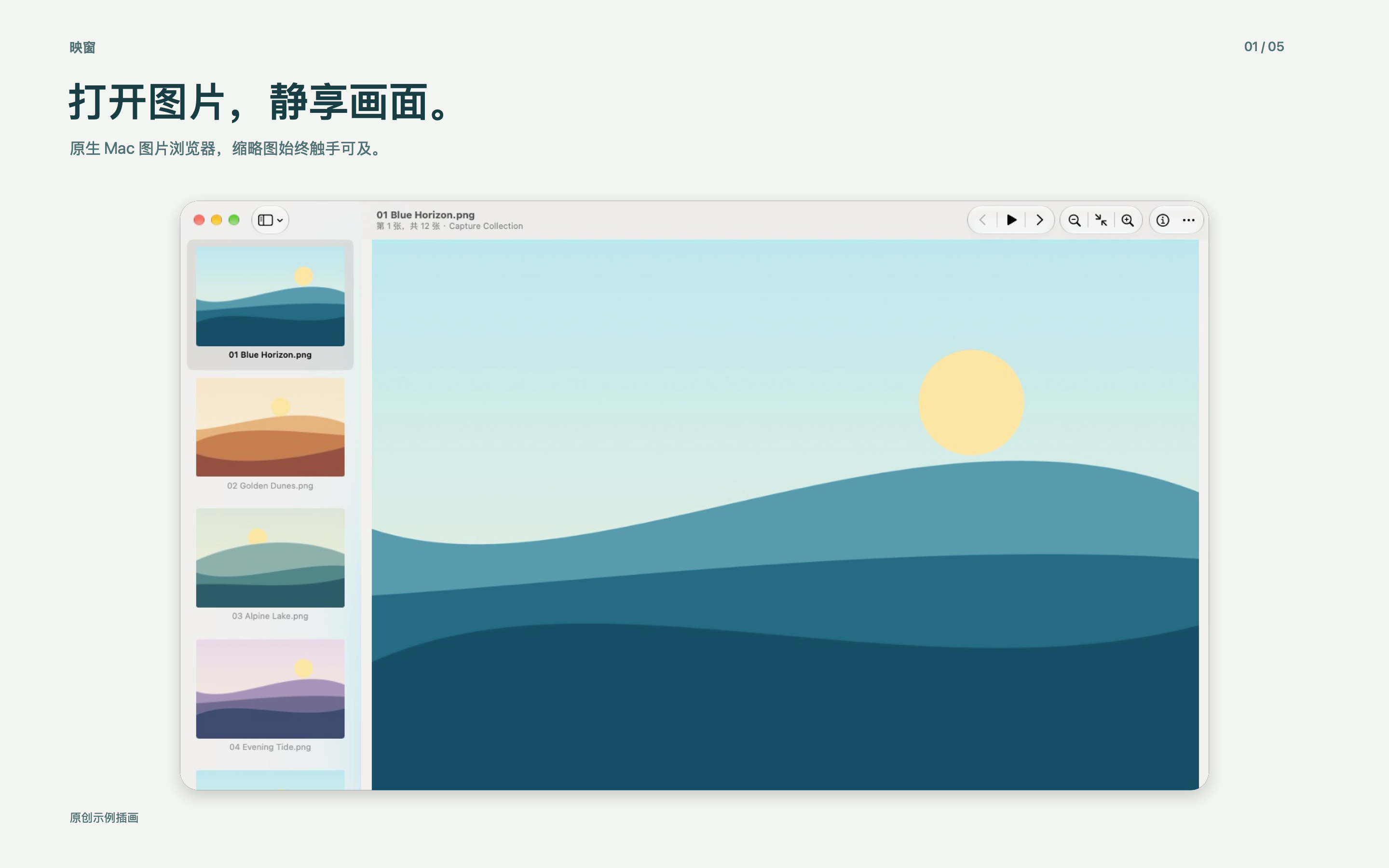Click the 02 Golden Dunes.png label
Image resolution: width=1389 pixels, height=868 pixels.
pos(271,486)
